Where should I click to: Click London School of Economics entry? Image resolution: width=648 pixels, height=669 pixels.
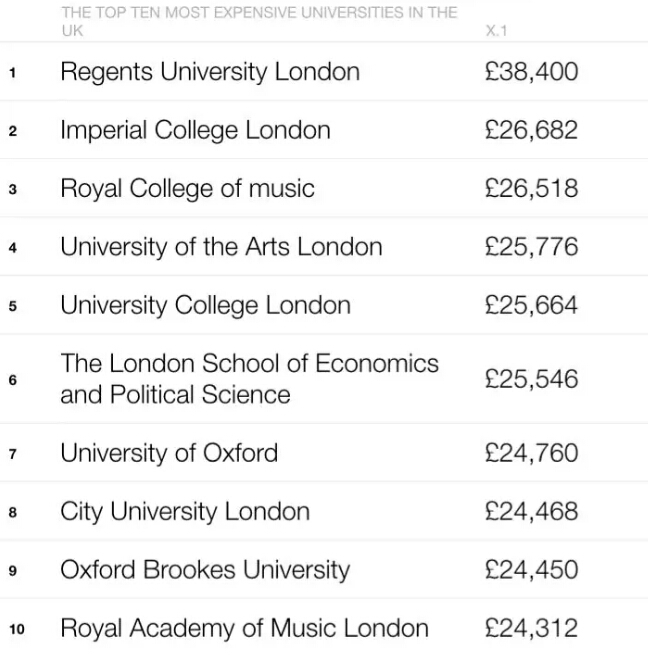click(249, 379)
